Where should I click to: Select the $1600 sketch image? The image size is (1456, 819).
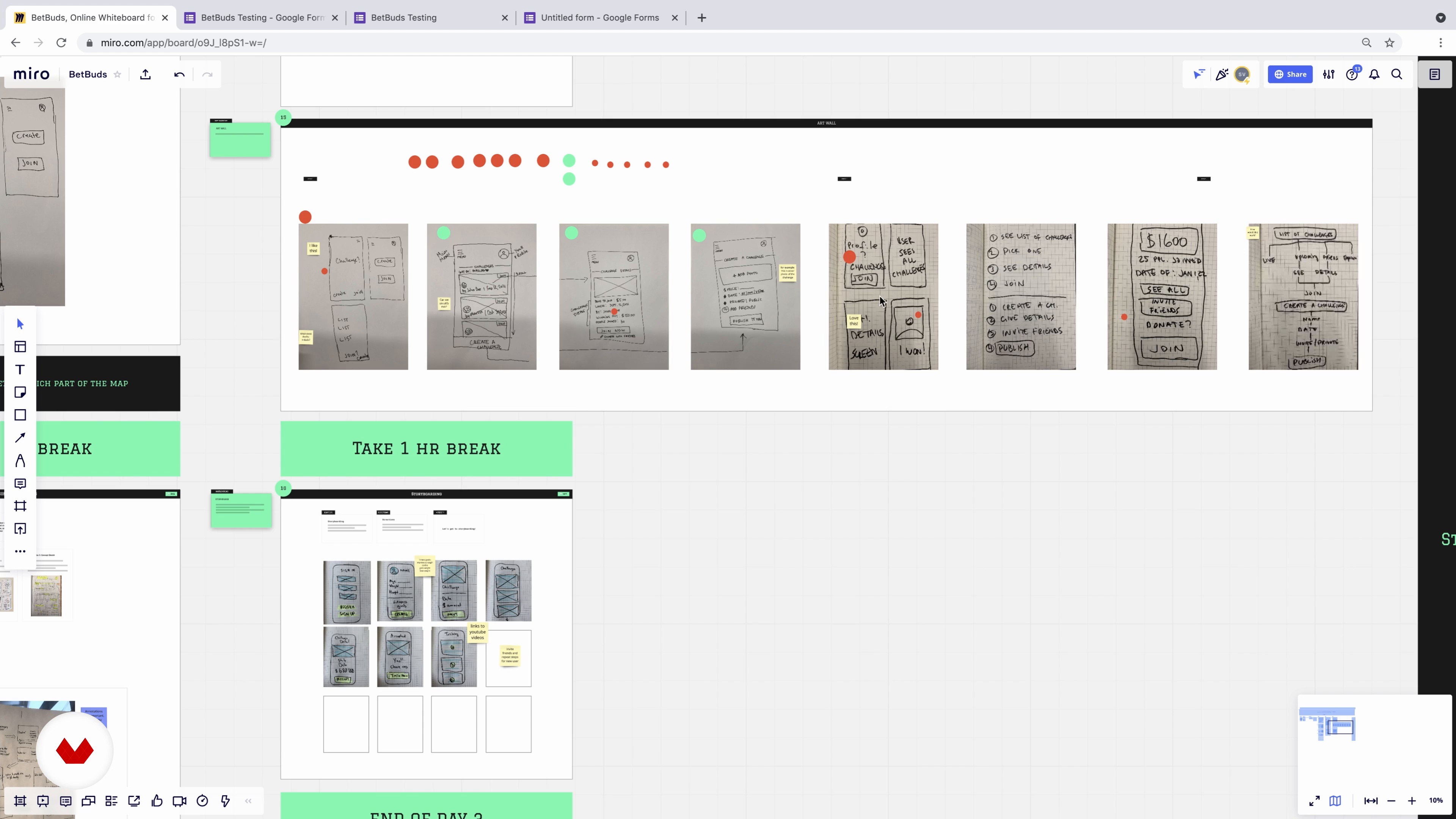click(x=1162, y=297)
